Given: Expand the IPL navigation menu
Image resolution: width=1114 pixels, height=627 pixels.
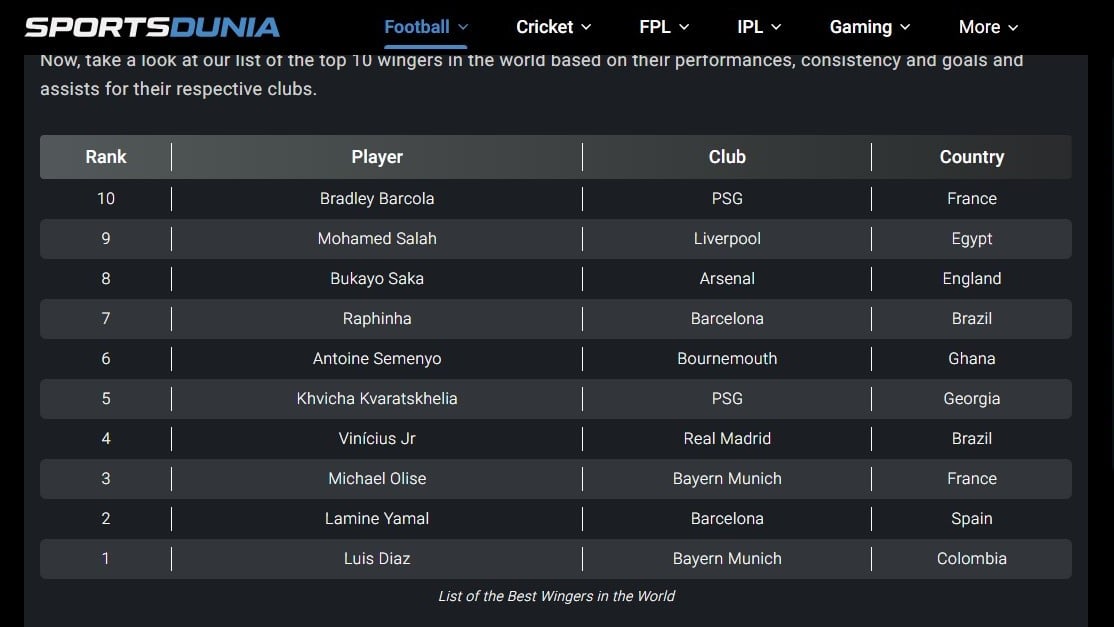Looking at the screenshot, I should click(759, 27).
